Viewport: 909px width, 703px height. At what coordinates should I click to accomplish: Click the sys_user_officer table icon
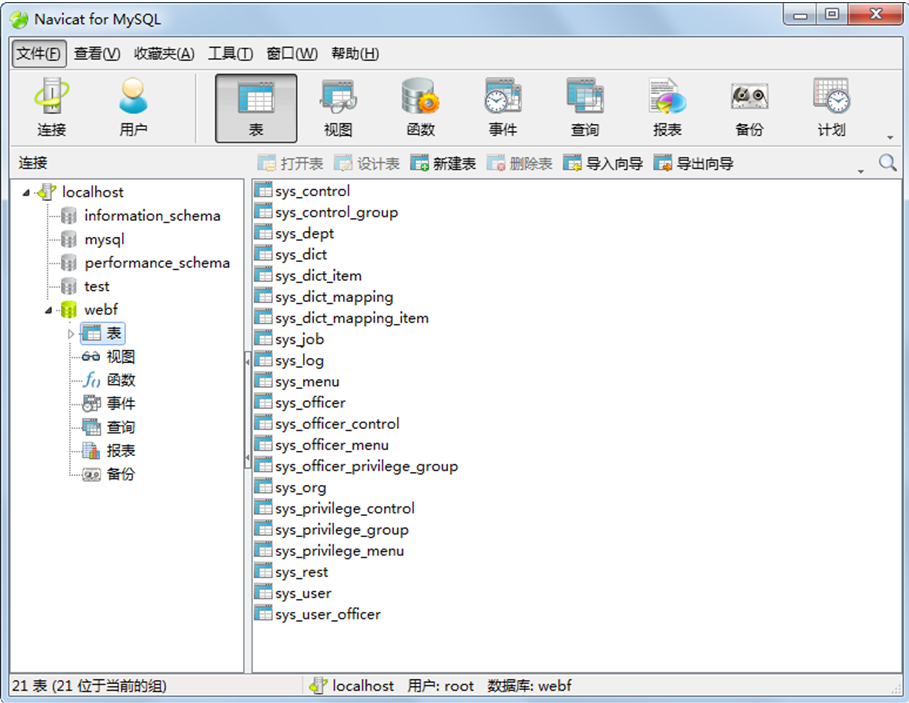click(x=263, y=613)
